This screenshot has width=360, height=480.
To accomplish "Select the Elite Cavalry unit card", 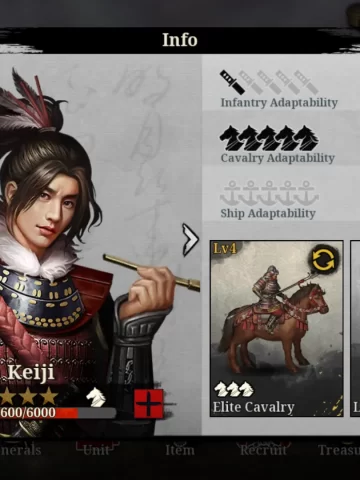I will click(277, 328).
